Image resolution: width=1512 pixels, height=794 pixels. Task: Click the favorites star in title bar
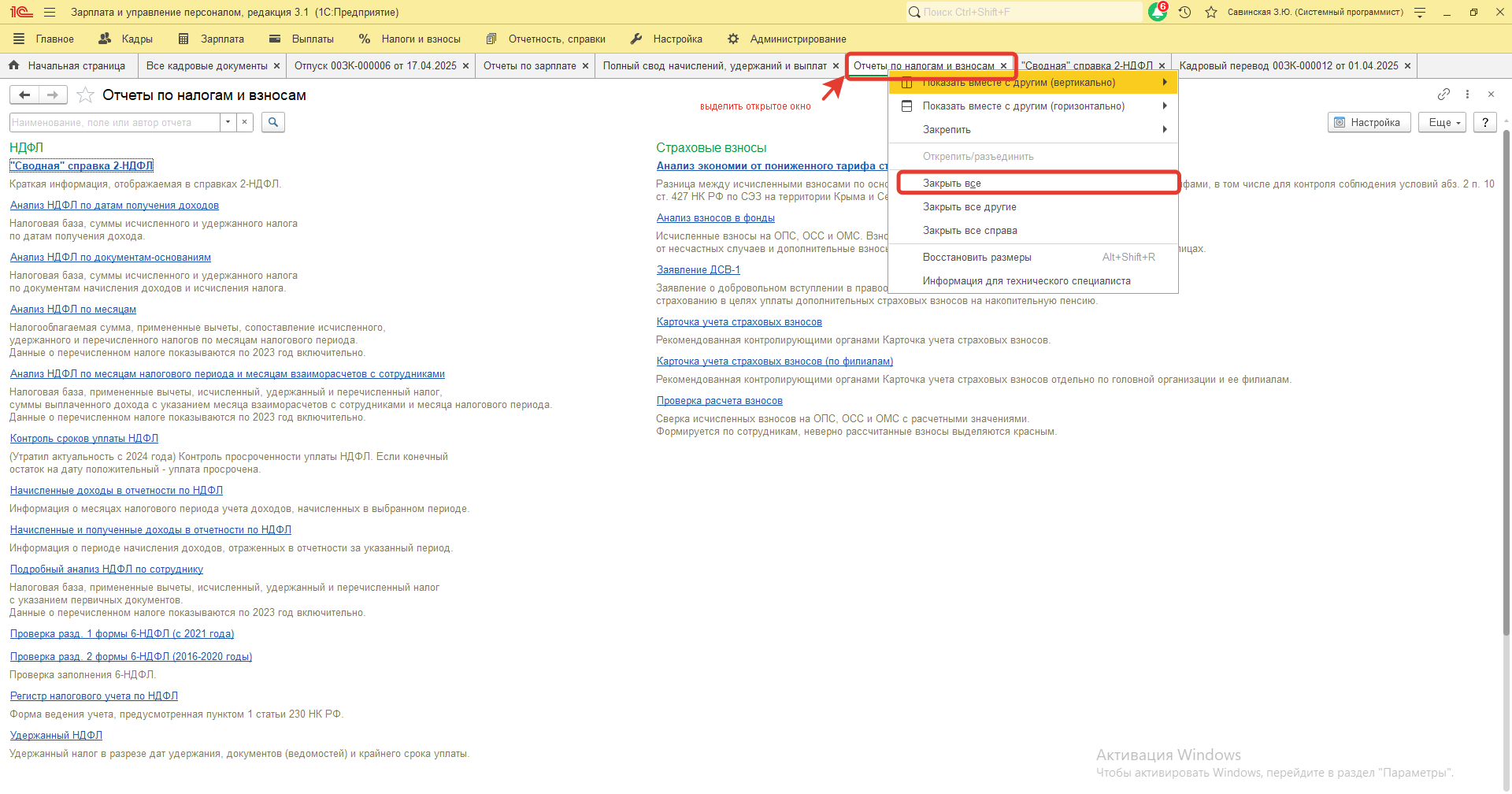(1211, 12)
